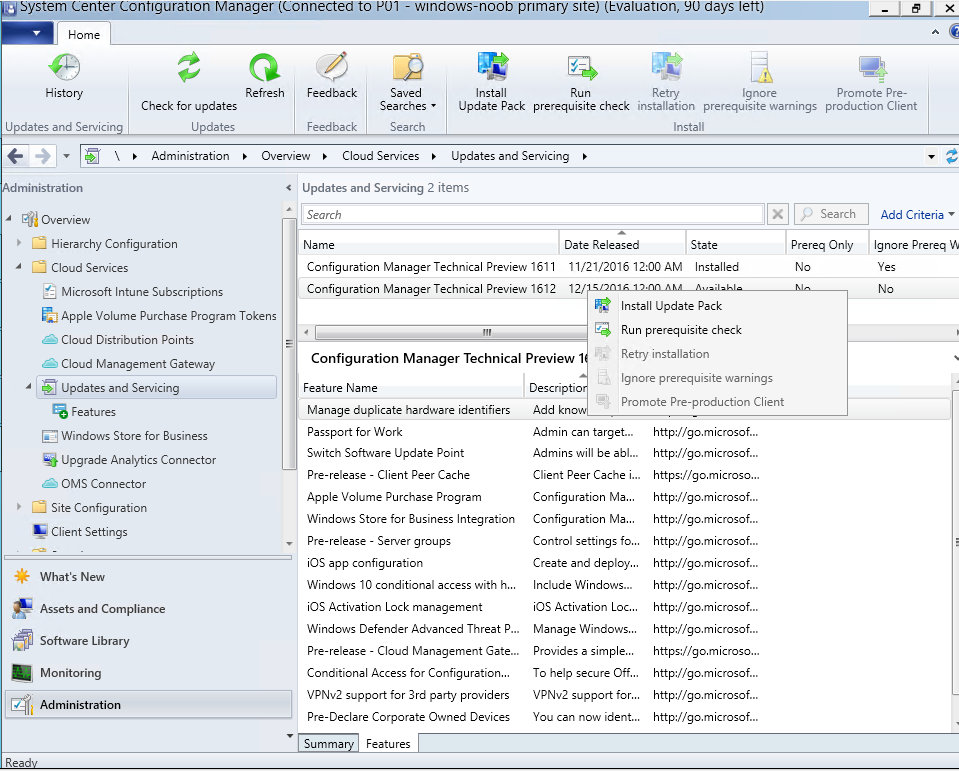Open Client Settings in the tree
The height and width of the screenshot is (771, 959).
pos(89,531)
